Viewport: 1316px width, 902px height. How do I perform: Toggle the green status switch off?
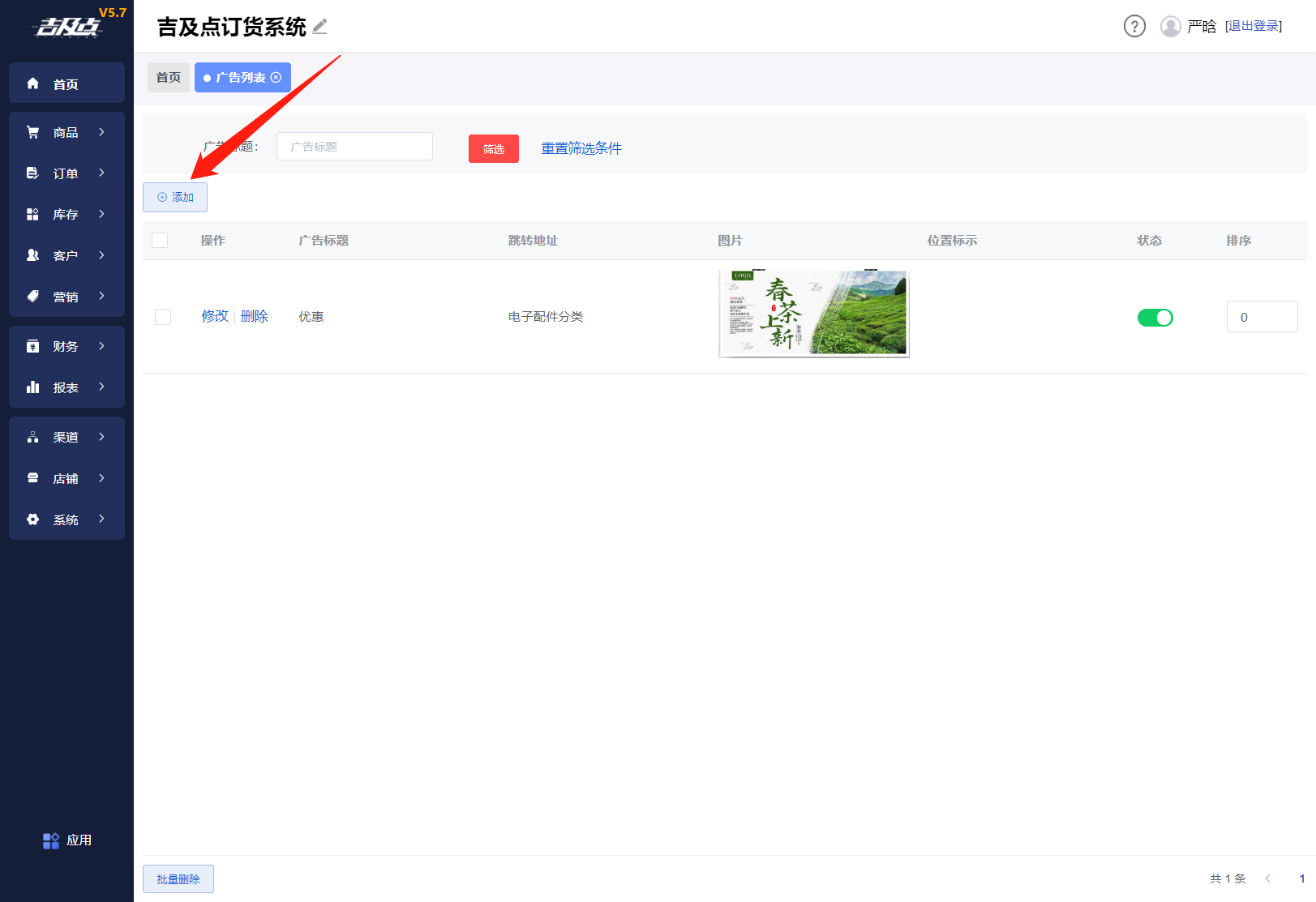click(1155, 318)
